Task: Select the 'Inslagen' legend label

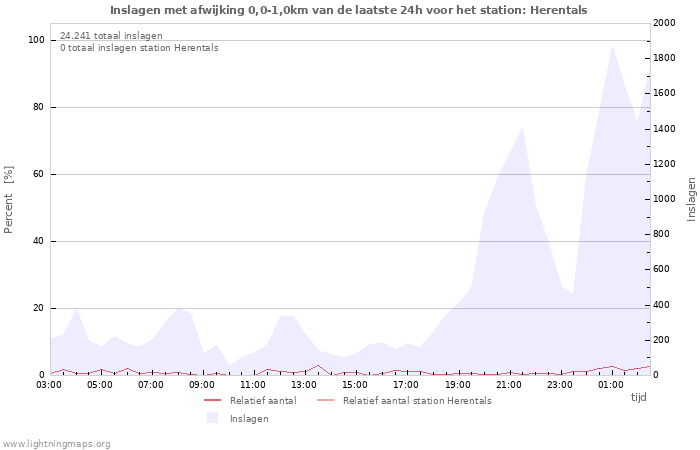Action: (249, 419)
